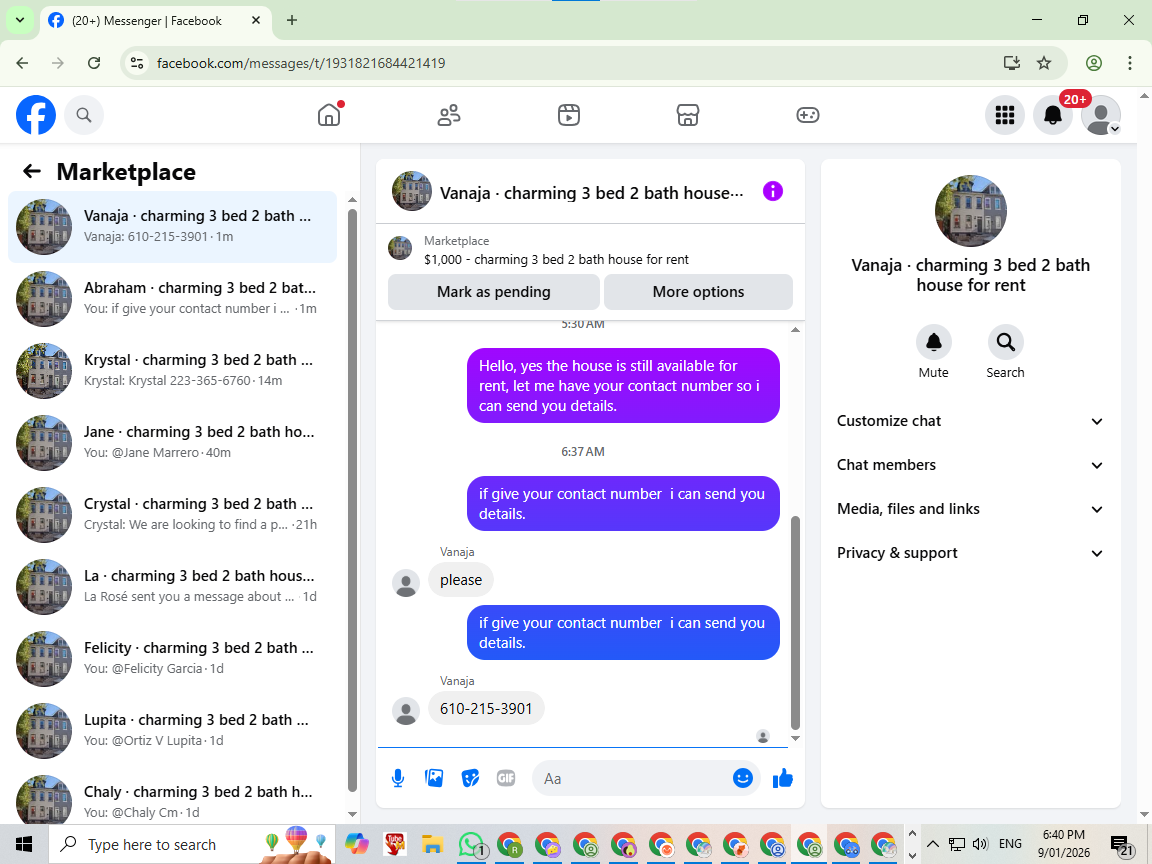This screenshot has width=1152, height=864.
Task: Open Felicity conversation in list
Action: [173, 658]
